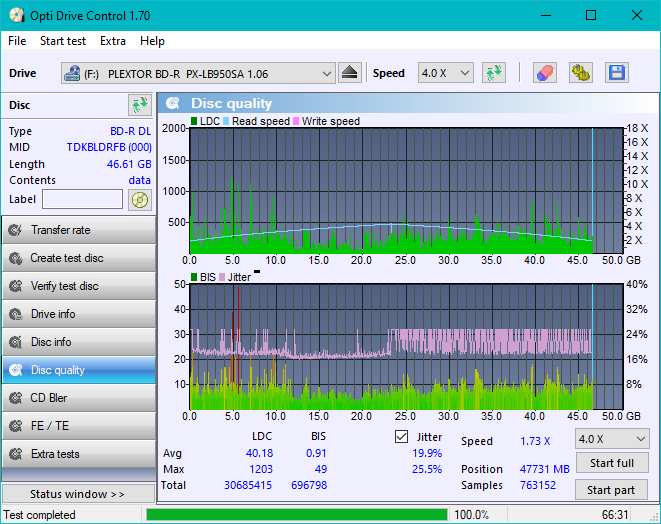This screenshot has height=524, width=661.
Task: Click the Length value 46.61 GB
Action: point(129,164)
